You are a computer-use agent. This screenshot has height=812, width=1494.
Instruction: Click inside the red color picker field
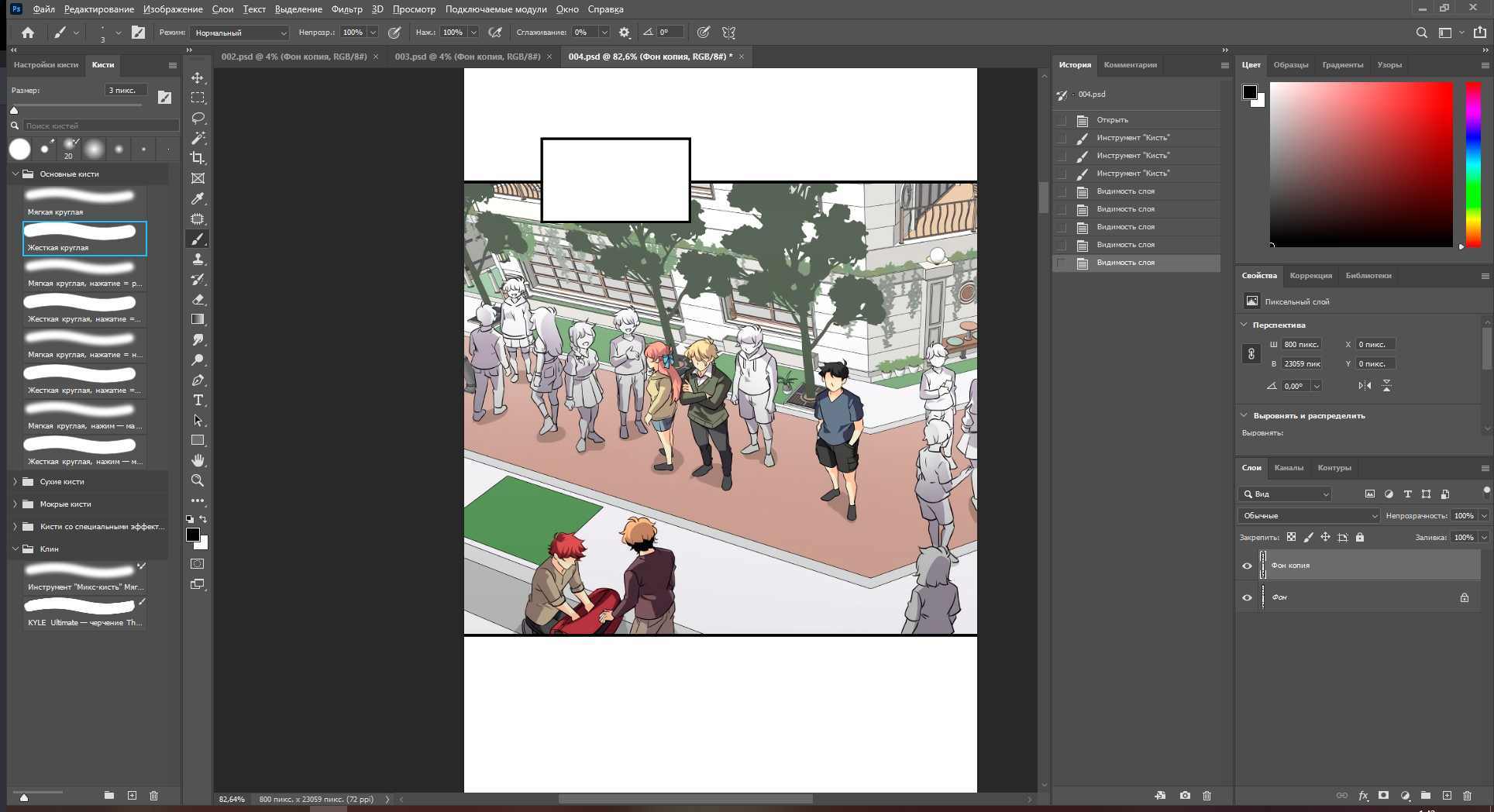(x=1361, y=164)
